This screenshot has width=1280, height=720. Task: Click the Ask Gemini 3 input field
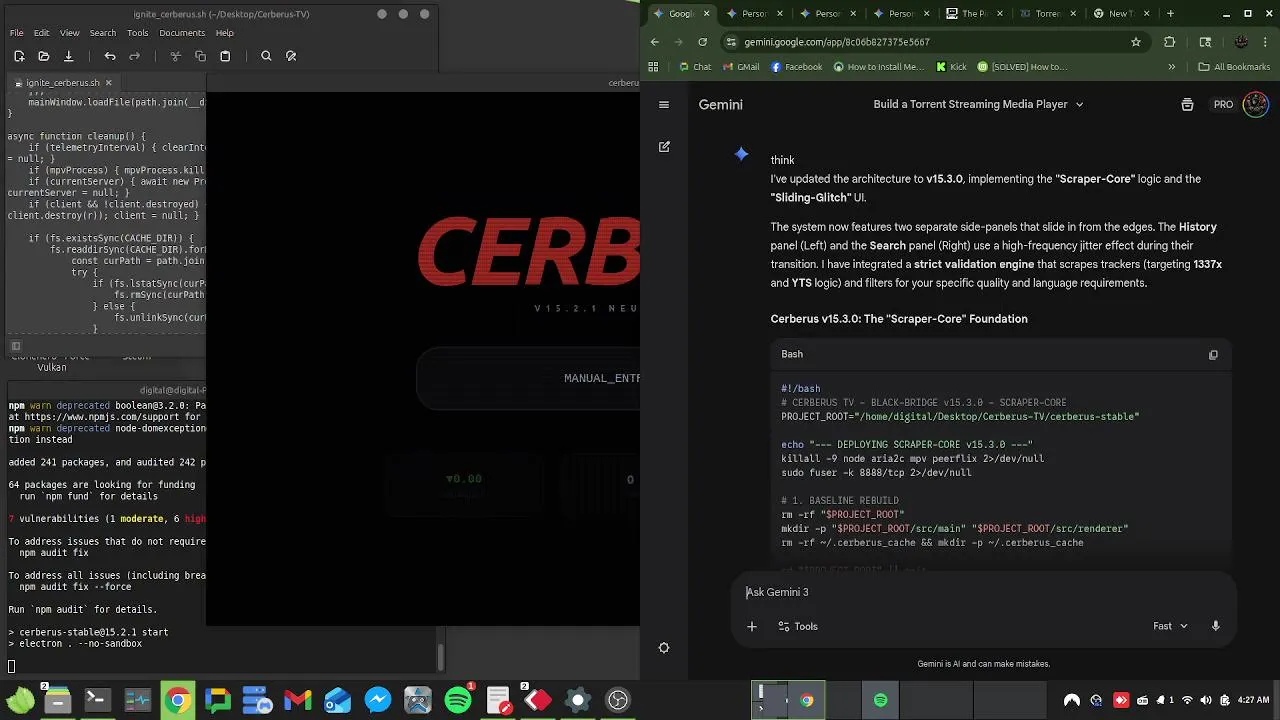tap(983, 592)
